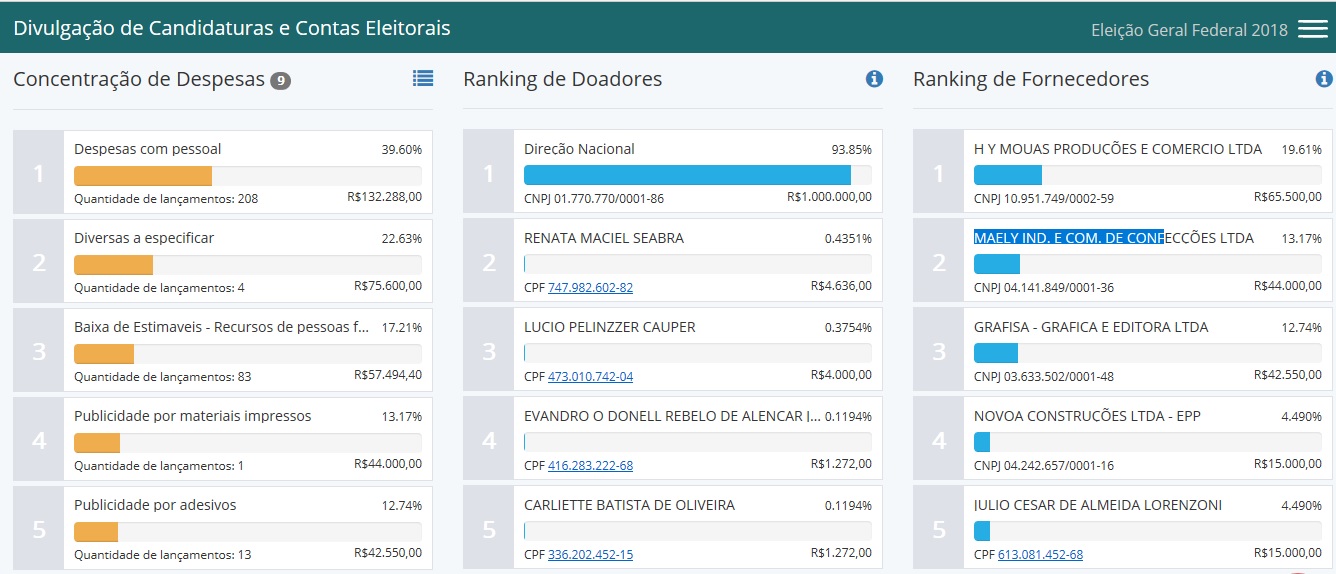Select donor Direção Nacional
The width and height of the screenshot is (1336, 574).
579,149
